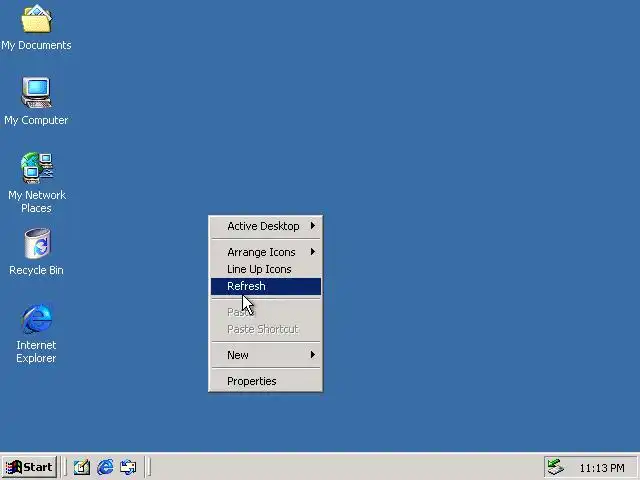Click Show Desktop quick launch icon

click(x=82, y=467)
